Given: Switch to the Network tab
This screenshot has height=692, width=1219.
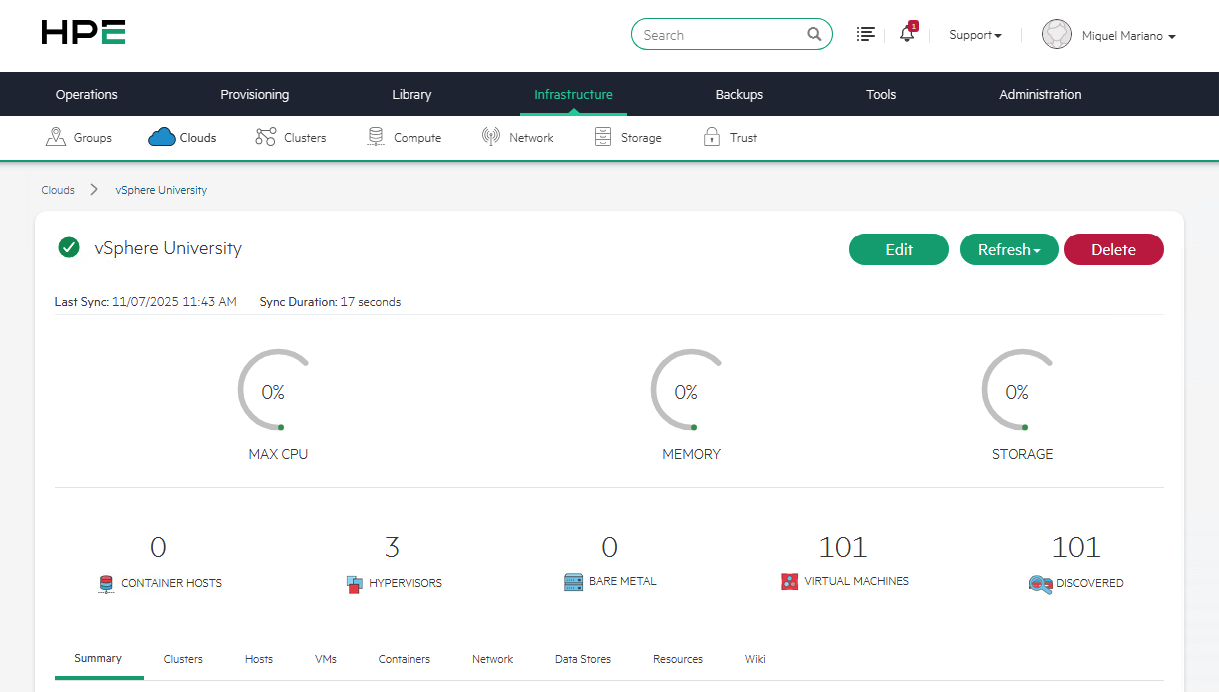Looking at the screenshot, I should tap(492, 659).
